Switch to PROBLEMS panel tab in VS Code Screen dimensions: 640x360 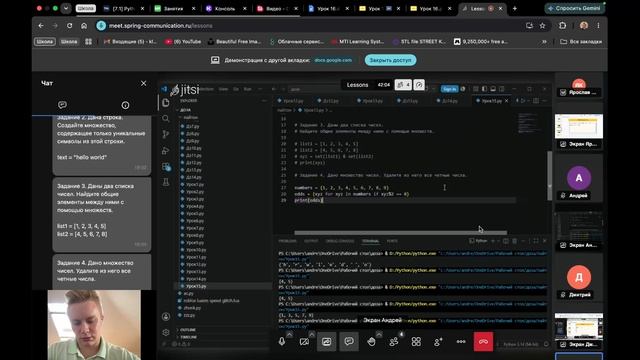[x=287, y=241]
